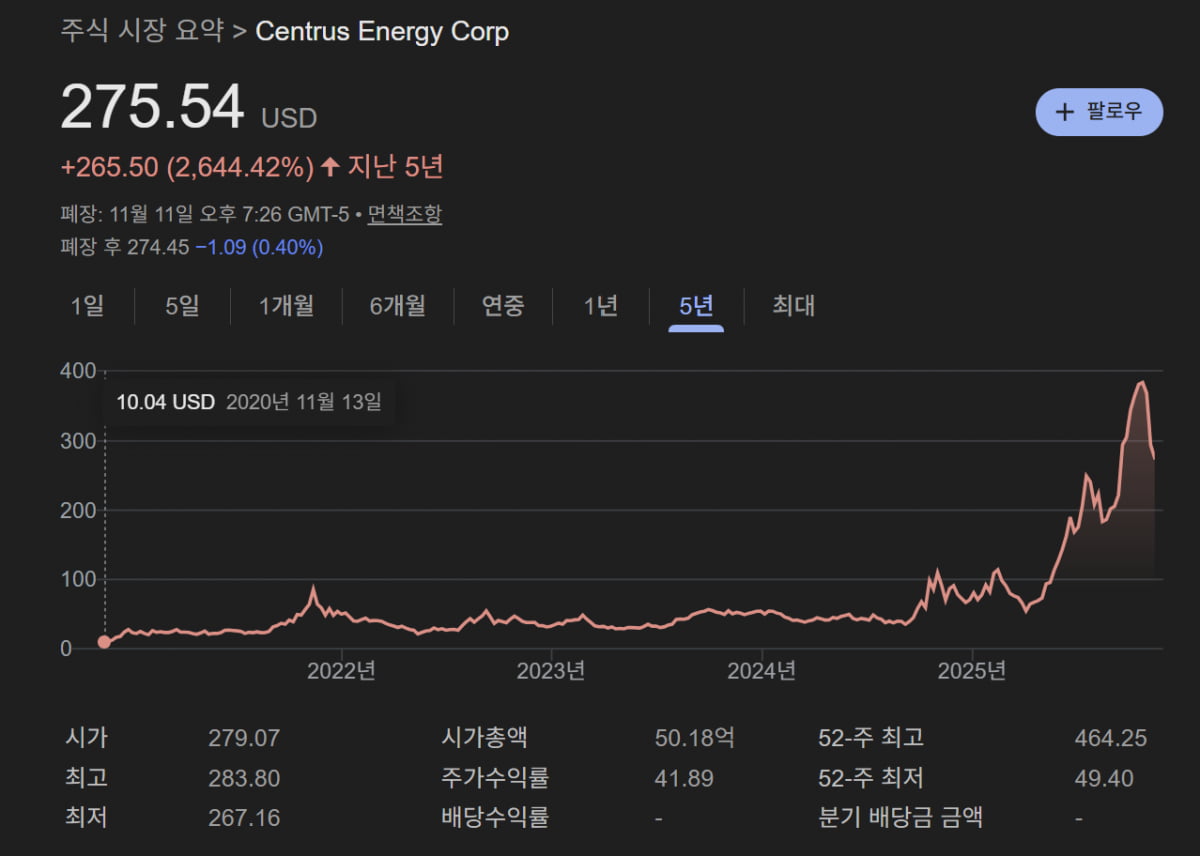Click the active 5년 tab
Image resolution: width=1200 pixels, height=856 pixels.
(696, 306)
